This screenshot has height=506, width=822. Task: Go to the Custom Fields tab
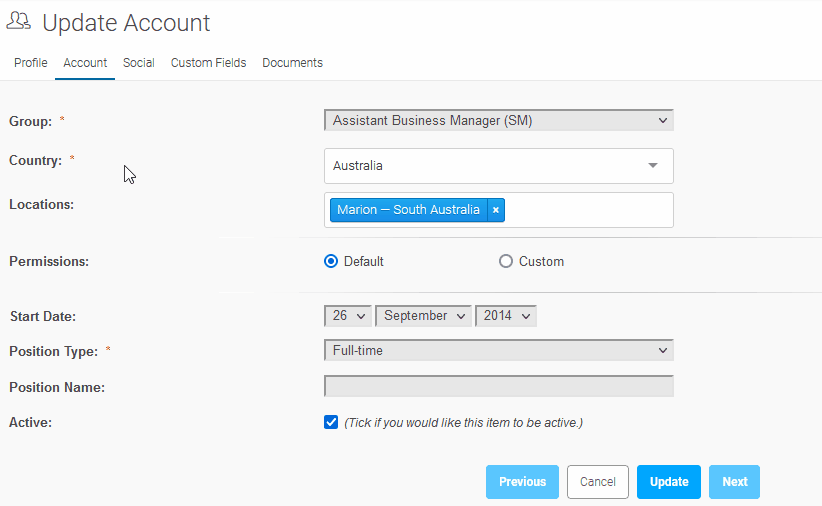tap(208, 63)
